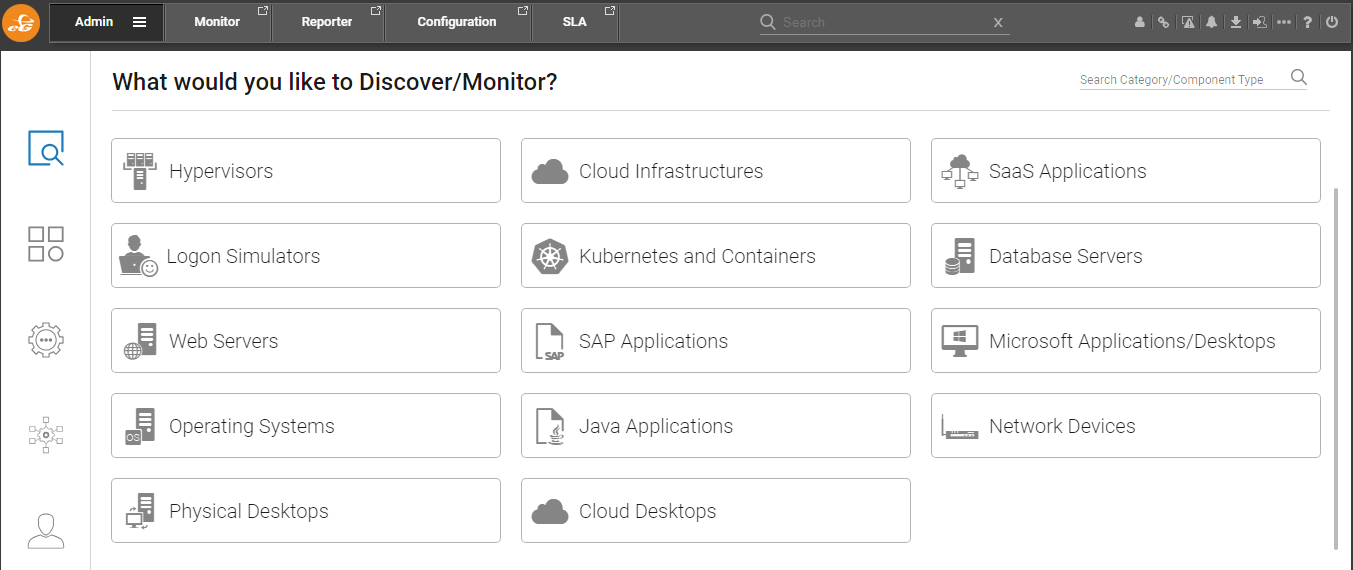Open the warning triangle alerts icon
This screenshot has width=1353, height=570.
[1188, 22]
